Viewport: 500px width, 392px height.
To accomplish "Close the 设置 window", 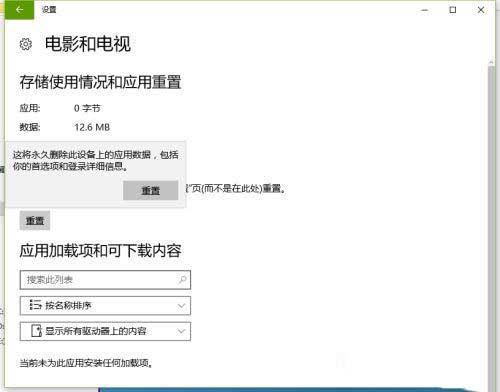I will coord(481,10).
